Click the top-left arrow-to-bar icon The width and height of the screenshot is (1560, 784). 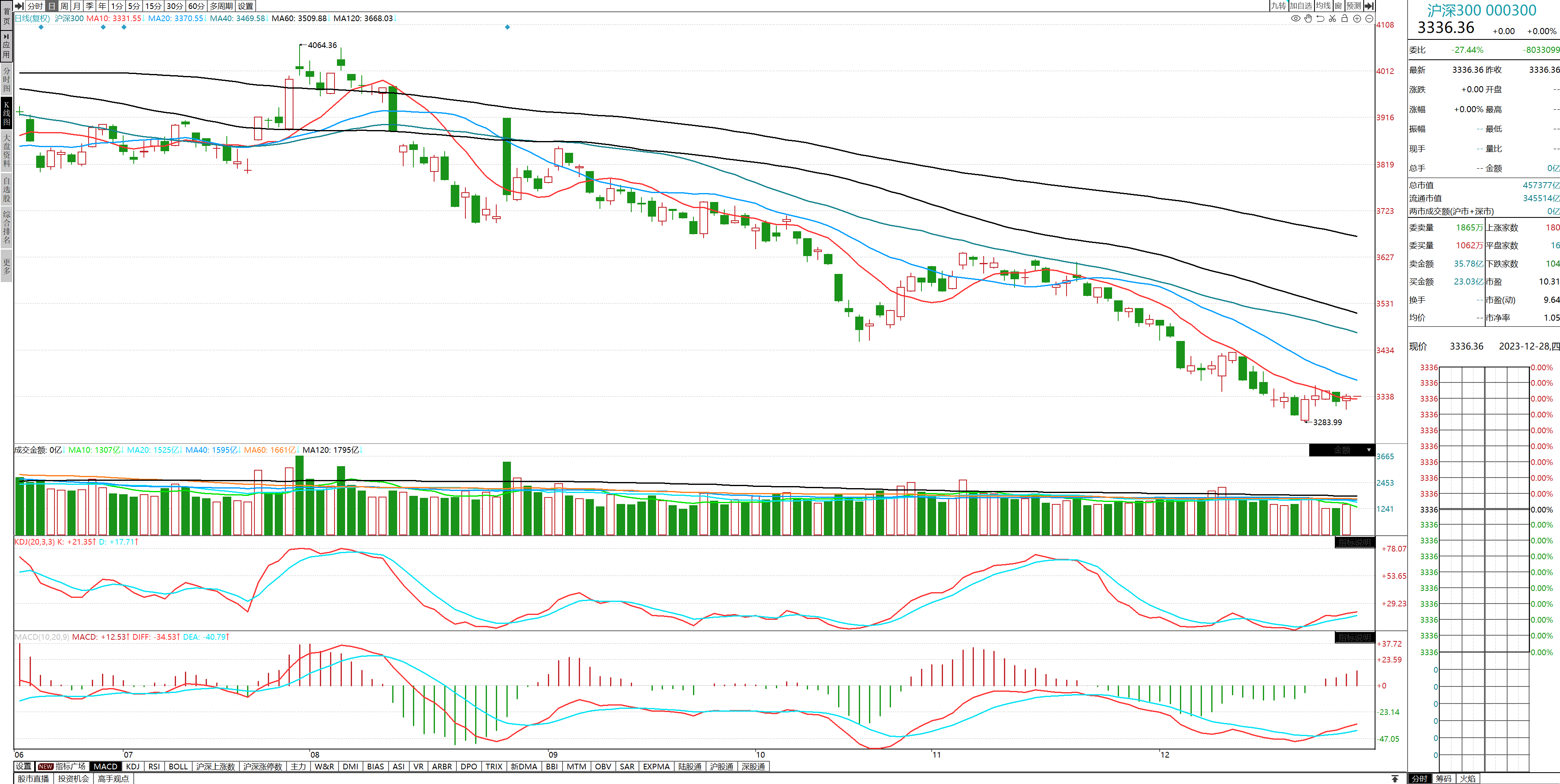(x=20, y=6)
